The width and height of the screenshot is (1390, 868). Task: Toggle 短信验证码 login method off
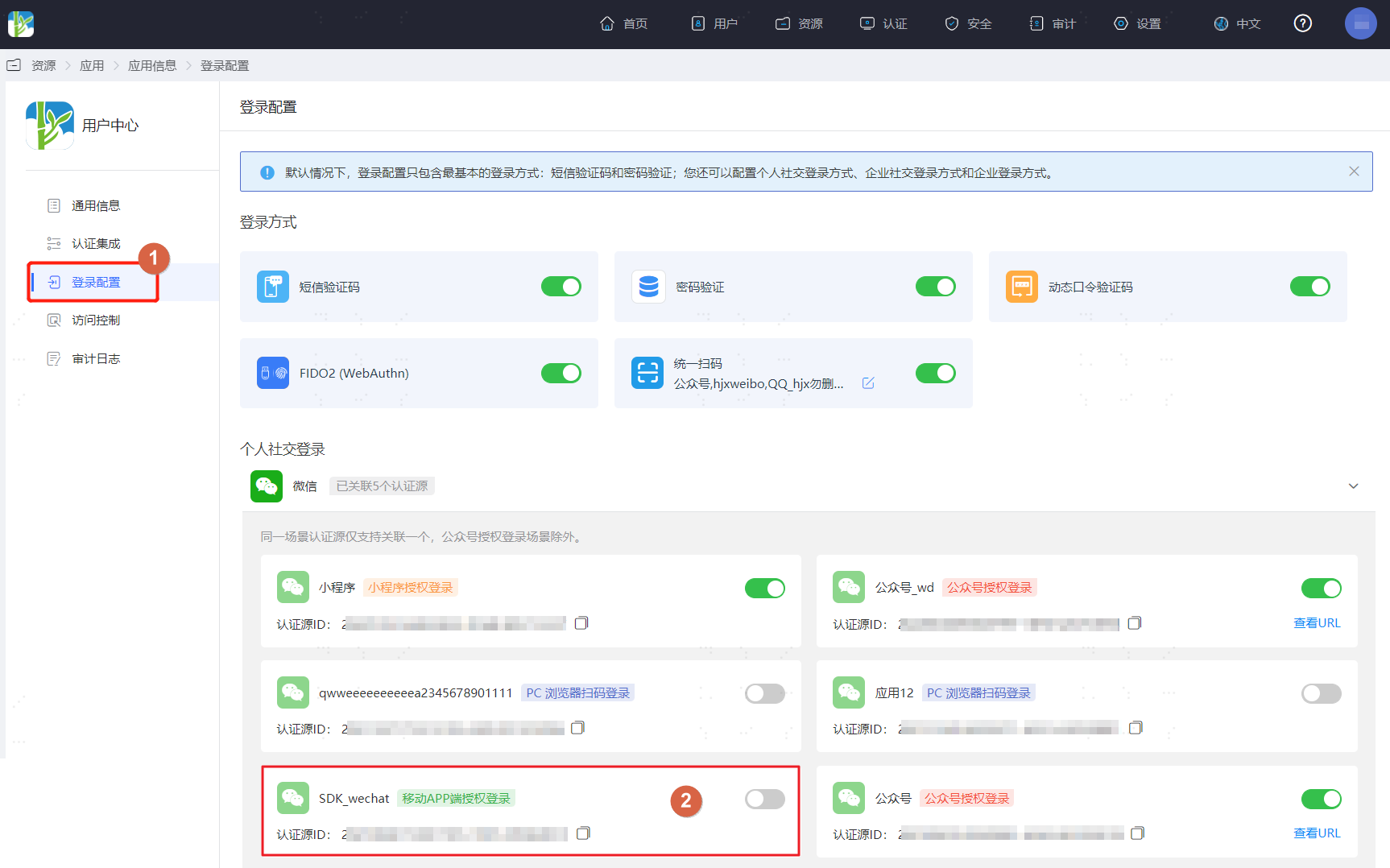[x=561, y=287]
